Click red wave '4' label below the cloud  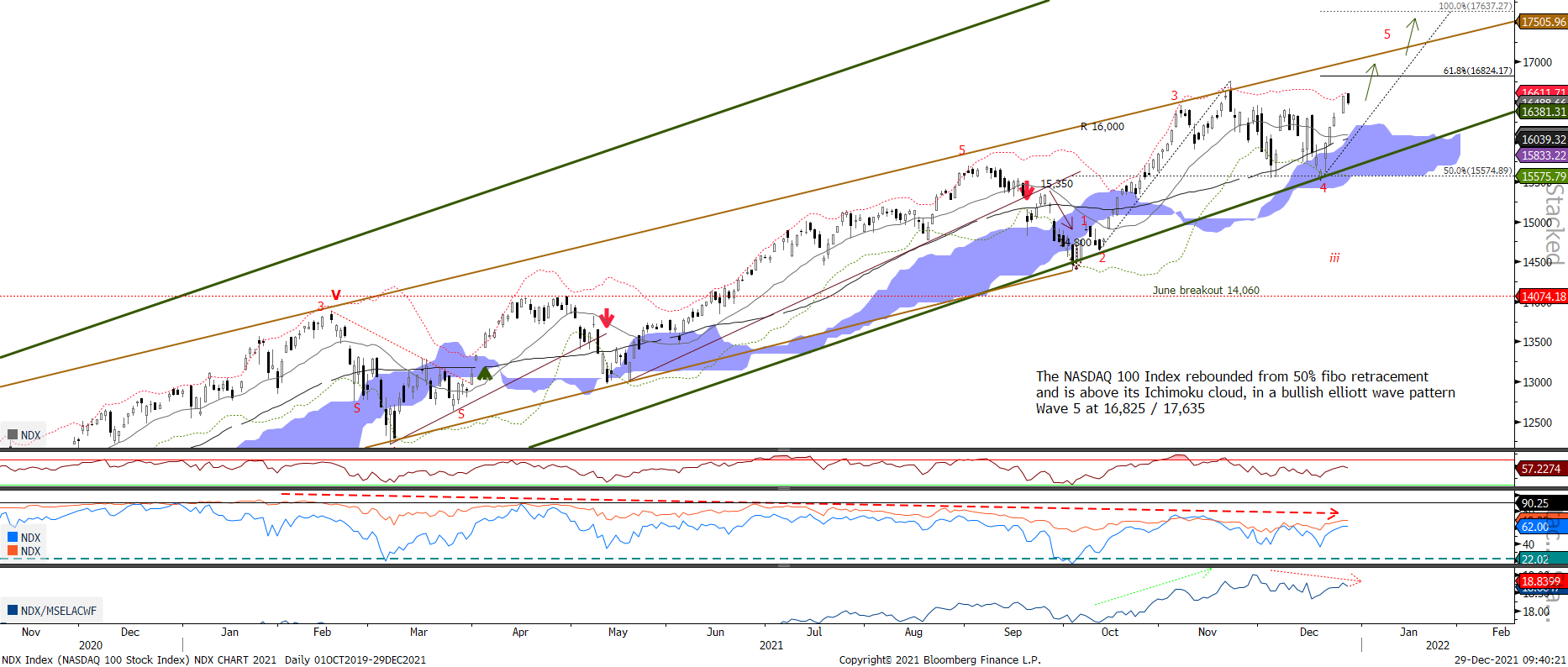coord(1323,188)
